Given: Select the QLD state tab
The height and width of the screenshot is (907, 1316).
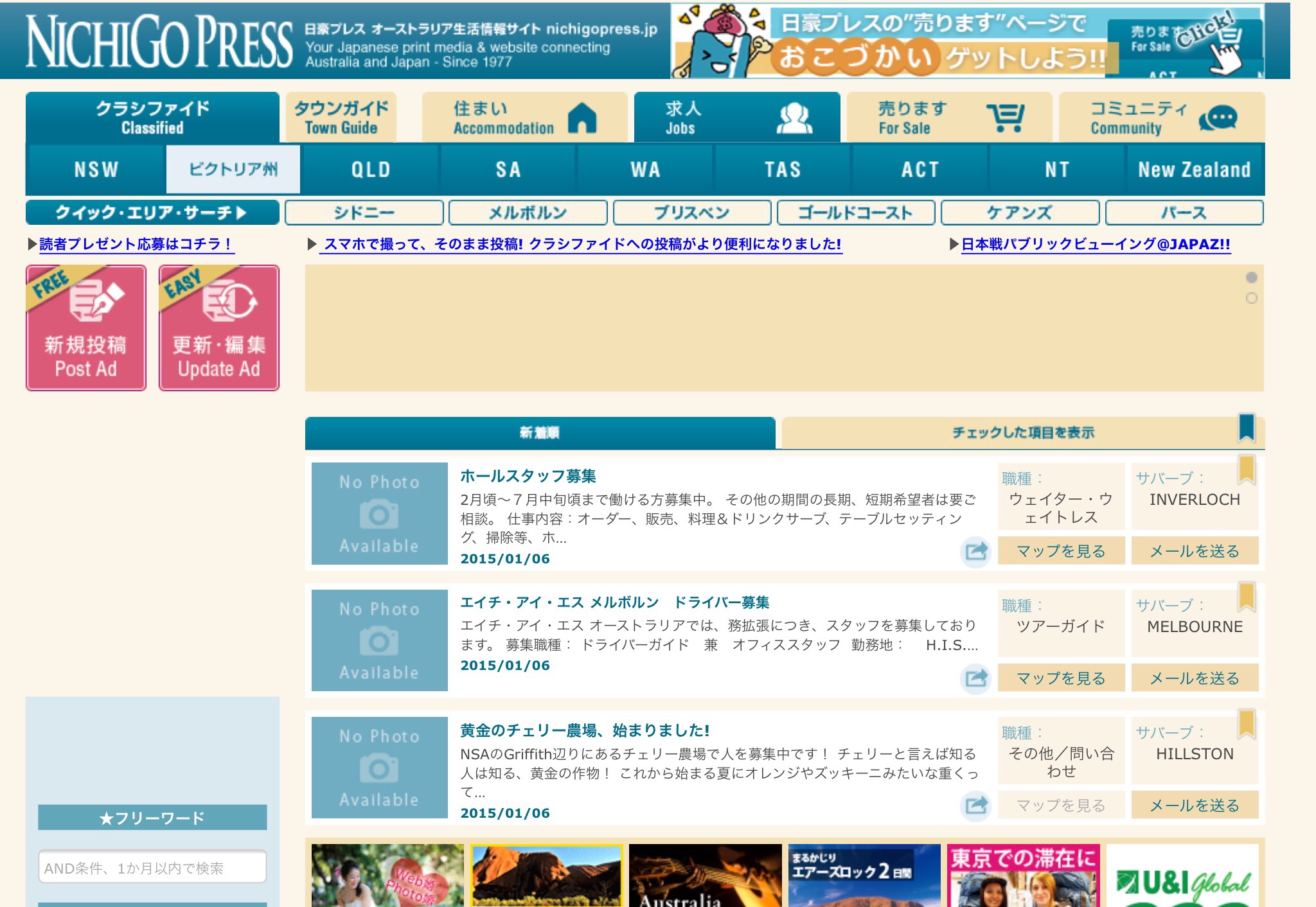Looking at the screenshot, I should 371,170.
